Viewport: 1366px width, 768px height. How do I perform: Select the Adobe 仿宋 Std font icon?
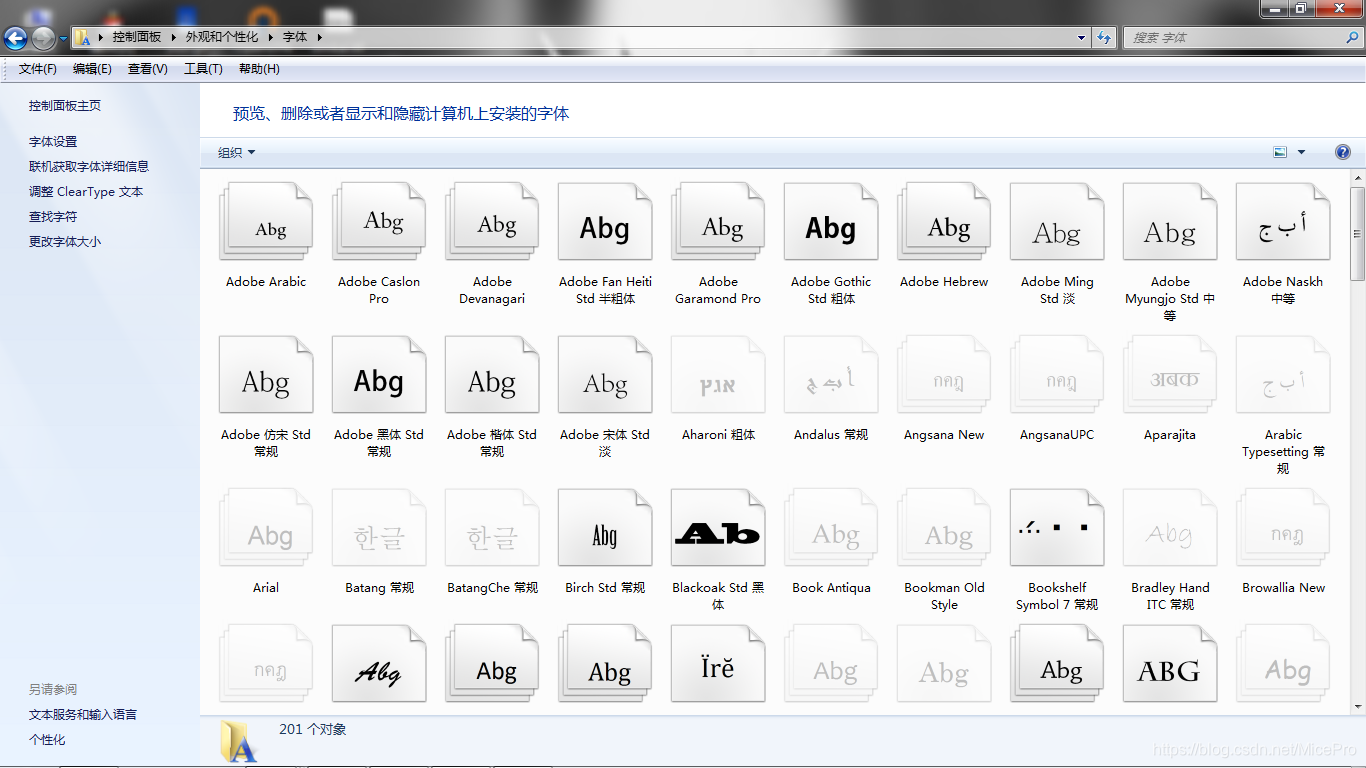click(266, 375)
